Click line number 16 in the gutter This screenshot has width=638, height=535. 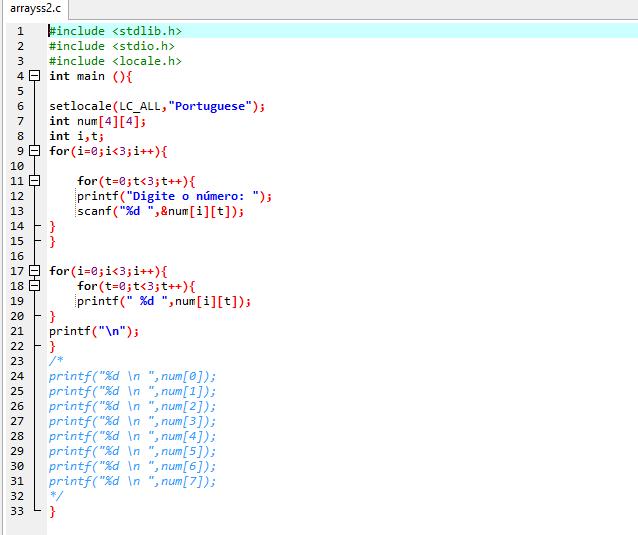[x=17, y=256]
